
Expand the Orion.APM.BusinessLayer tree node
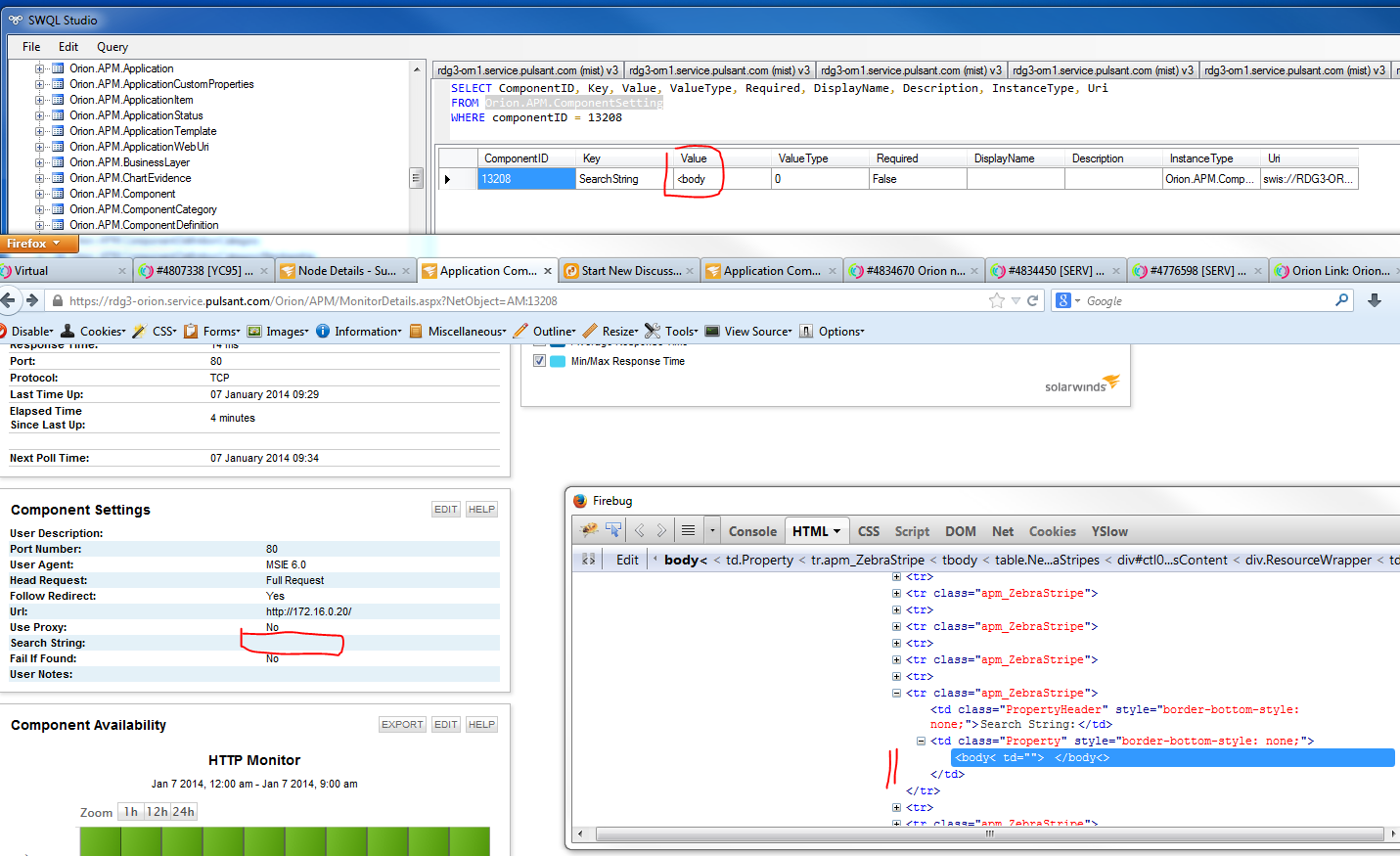[x=40, y=162]
